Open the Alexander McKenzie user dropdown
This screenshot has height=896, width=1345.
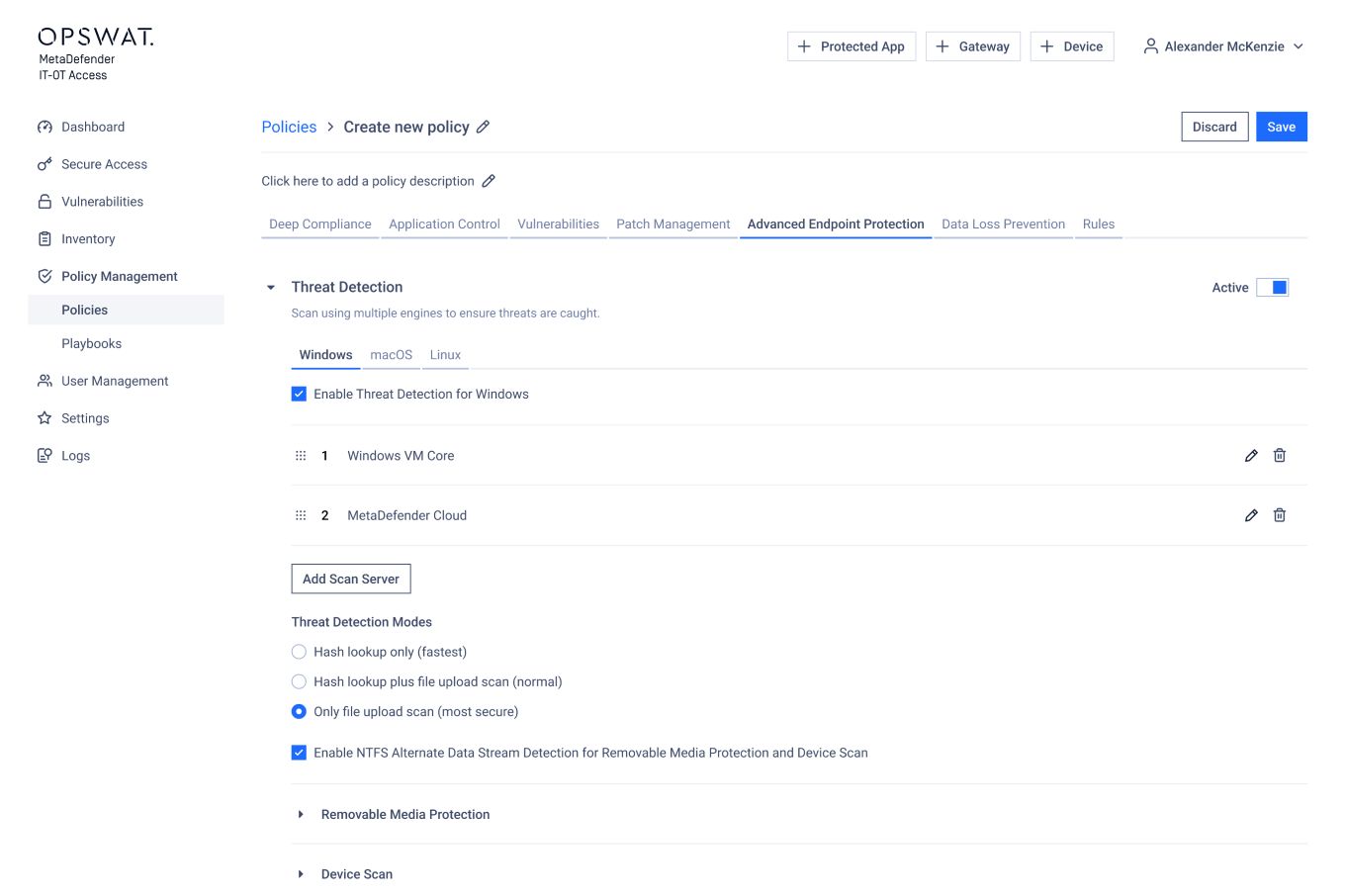tap(1224, 46)
